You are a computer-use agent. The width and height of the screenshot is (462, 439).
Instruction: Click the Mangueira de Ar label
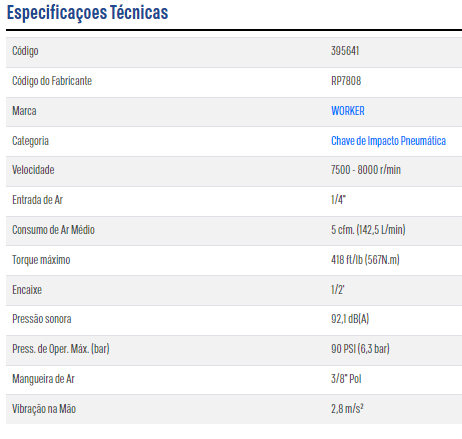point(43,379)
